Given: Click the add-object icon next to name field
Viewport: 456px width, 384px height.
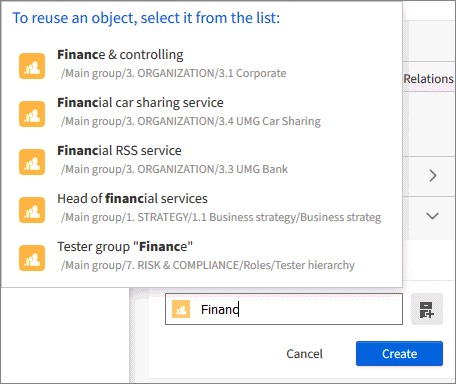Looking at the screenshot, I should point(427,309).
